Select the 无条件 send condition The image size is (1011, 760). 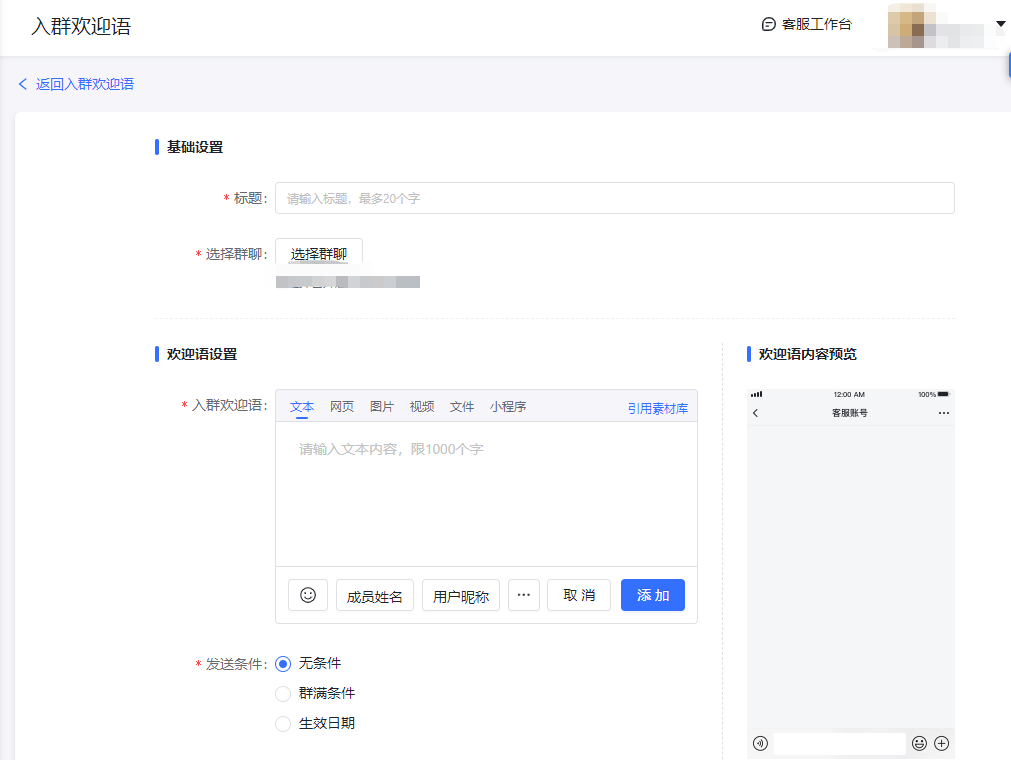click(283, 663)
